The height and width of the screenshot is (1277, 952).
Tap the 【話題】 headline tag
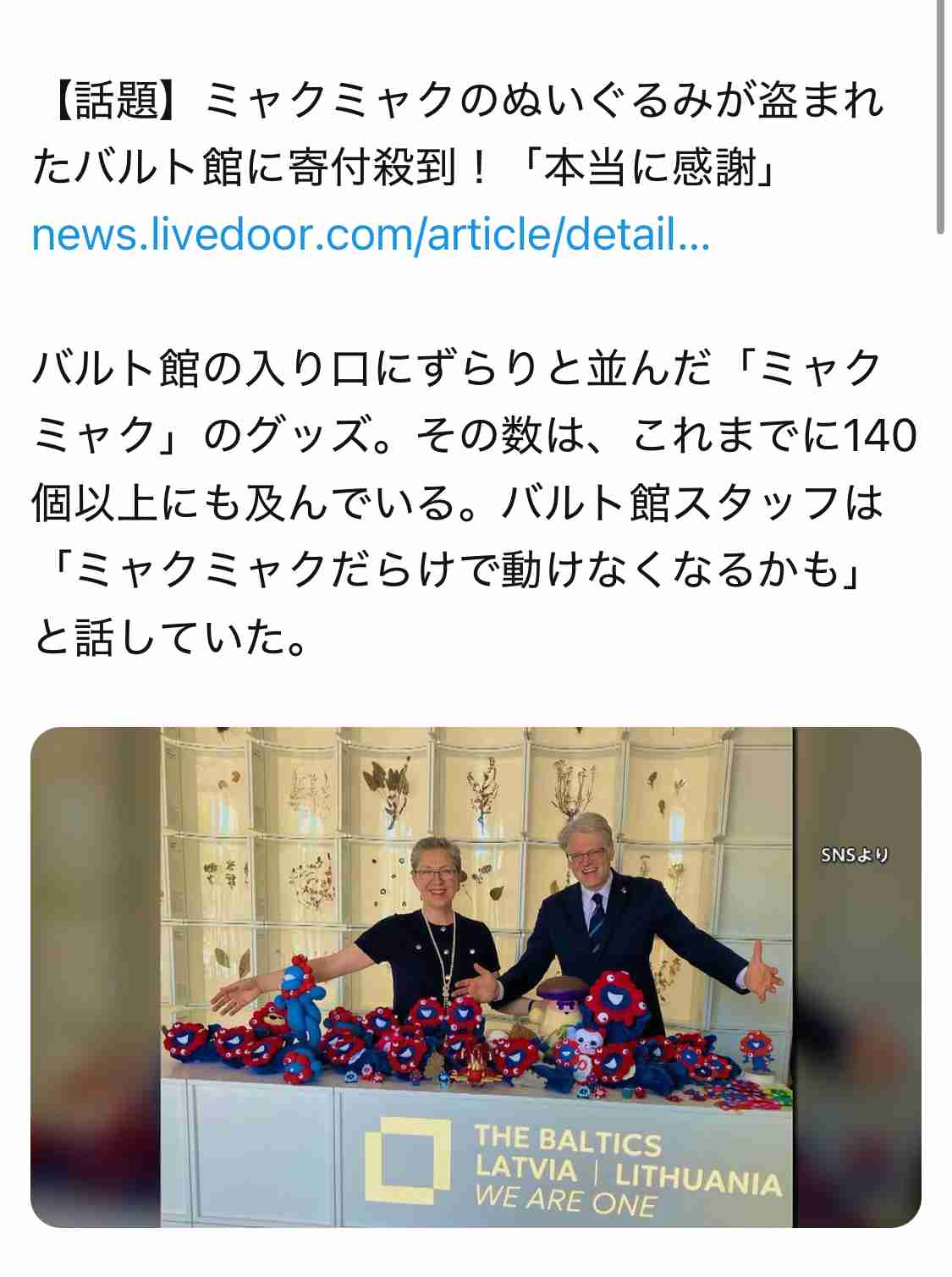click(x=114, y=100)
